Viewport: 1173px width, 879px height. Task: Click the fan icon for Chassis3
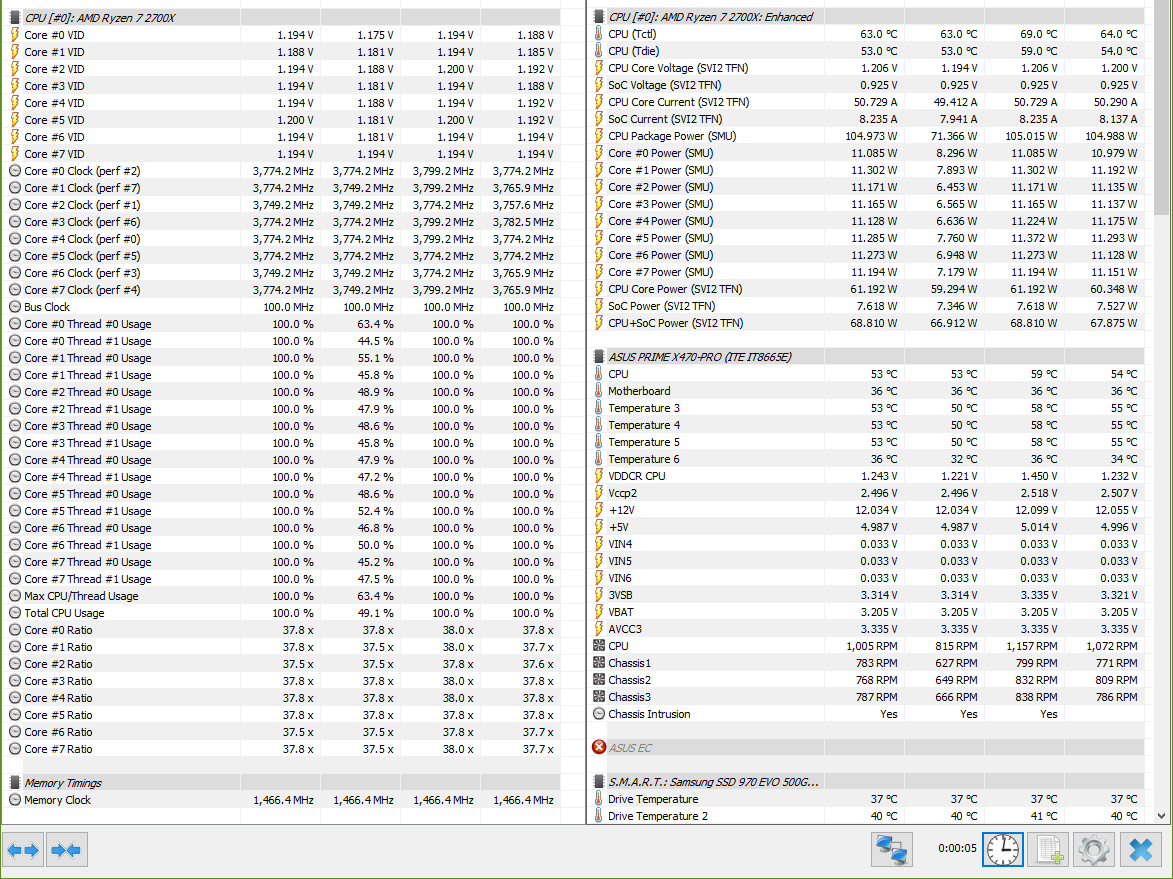pos(598,697)
